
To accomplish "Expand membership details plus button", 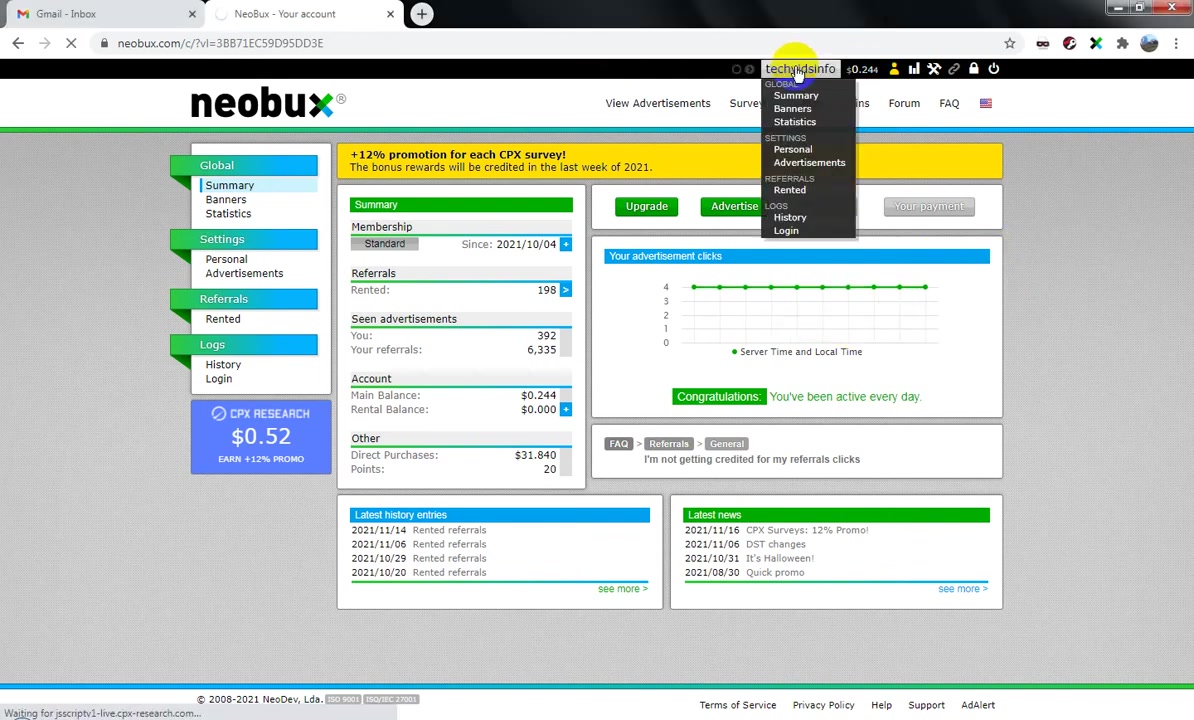I will 566,244.
